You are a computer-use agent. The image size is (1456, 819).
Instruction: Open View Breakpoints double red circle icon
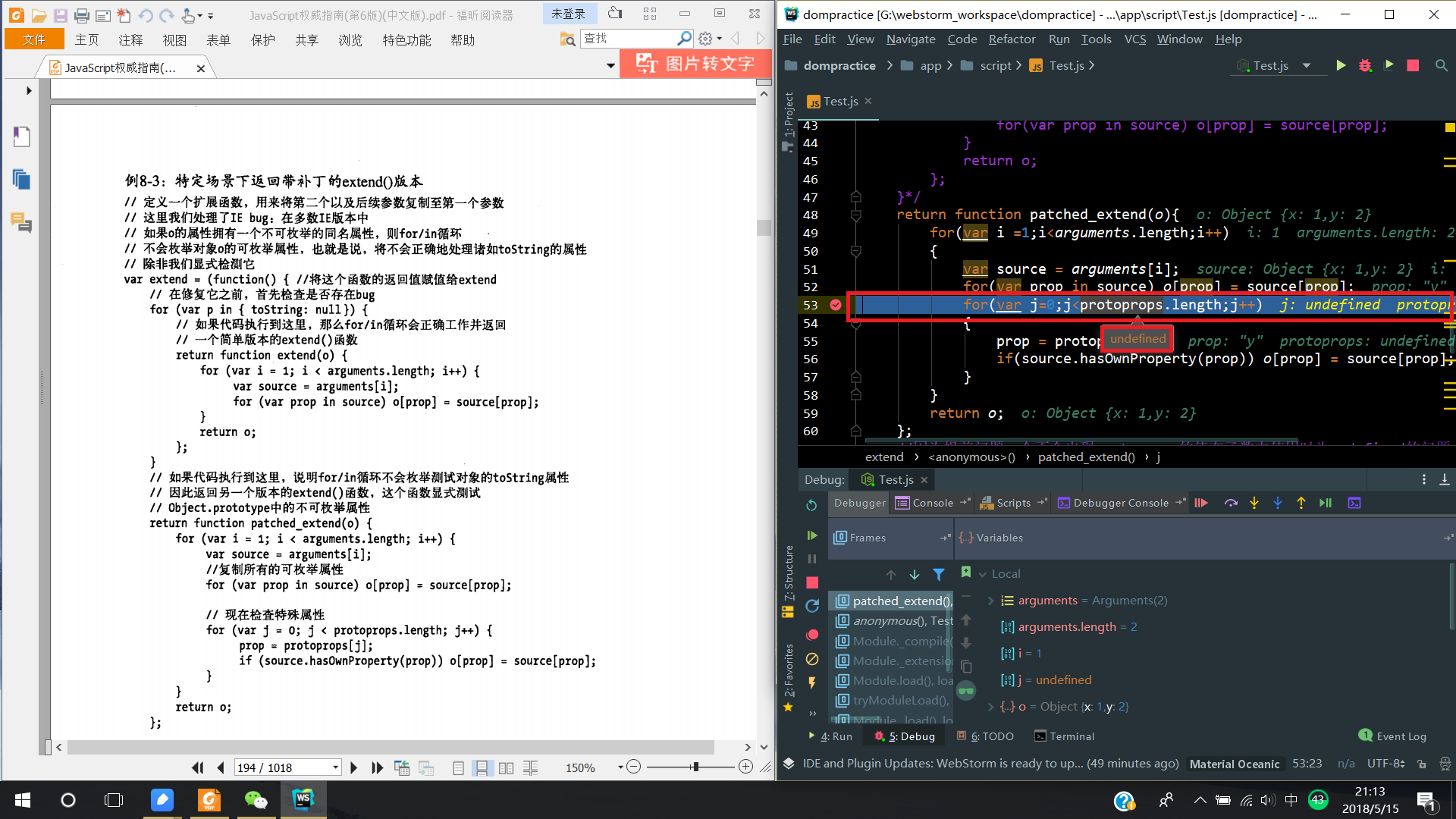click(x=812, y=634)
